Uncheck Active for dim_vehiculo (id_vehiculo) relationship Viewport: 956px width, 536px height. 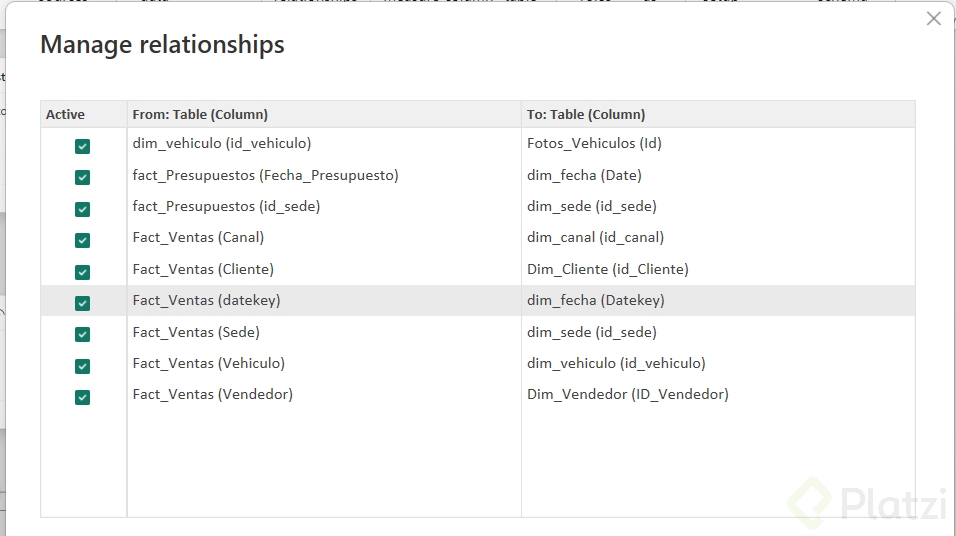pyautogui.click(x=82, y=146)
